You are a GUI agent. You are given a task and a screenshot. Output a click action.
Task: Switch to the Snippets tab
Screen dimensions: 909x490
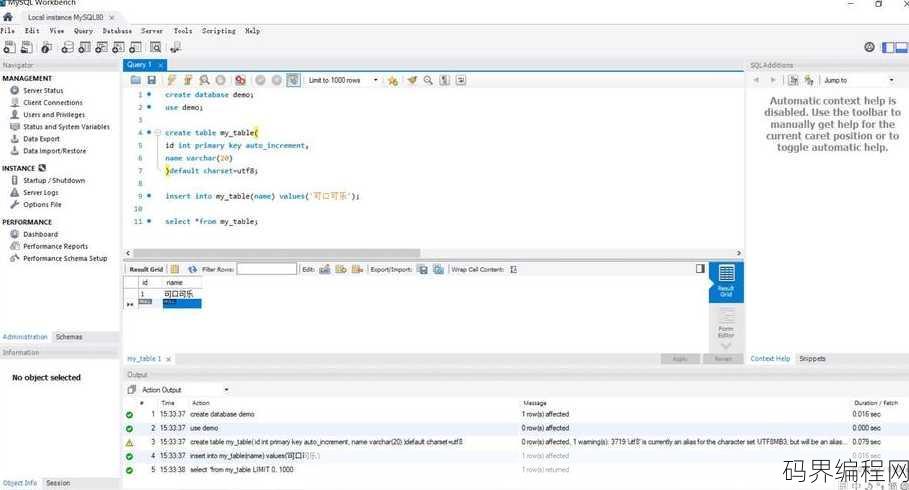pos(812,359)
